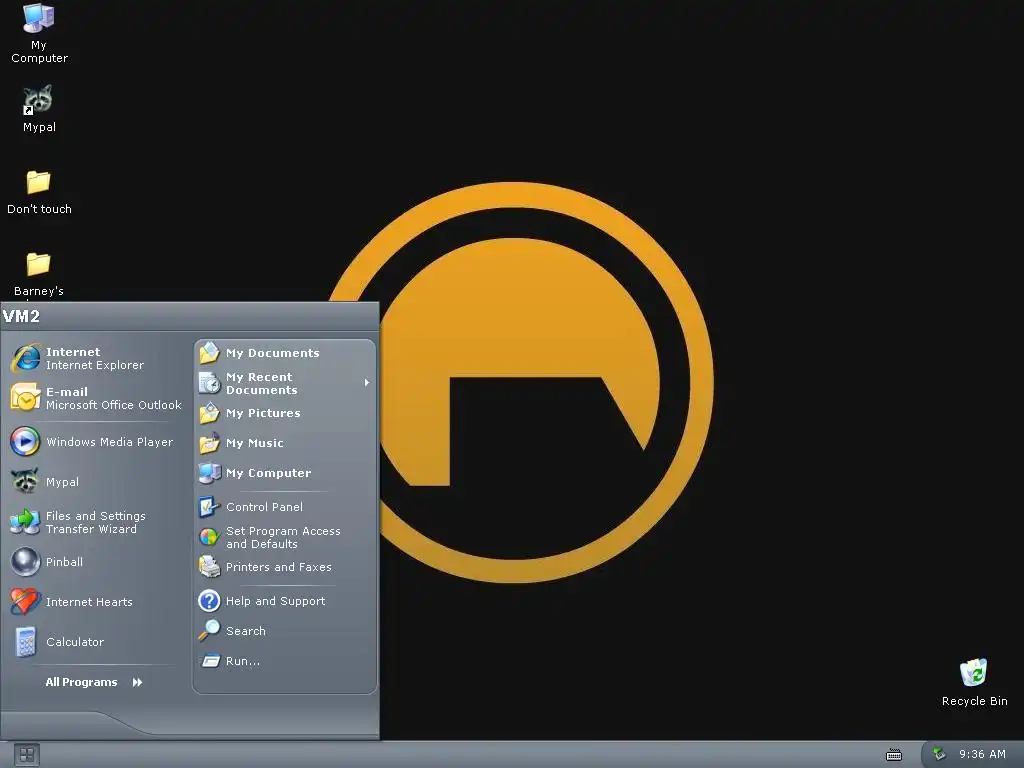Screen dimensions: 1024x768
Task: Open My Documents in Start menu
Action: [x=285, y=353]
